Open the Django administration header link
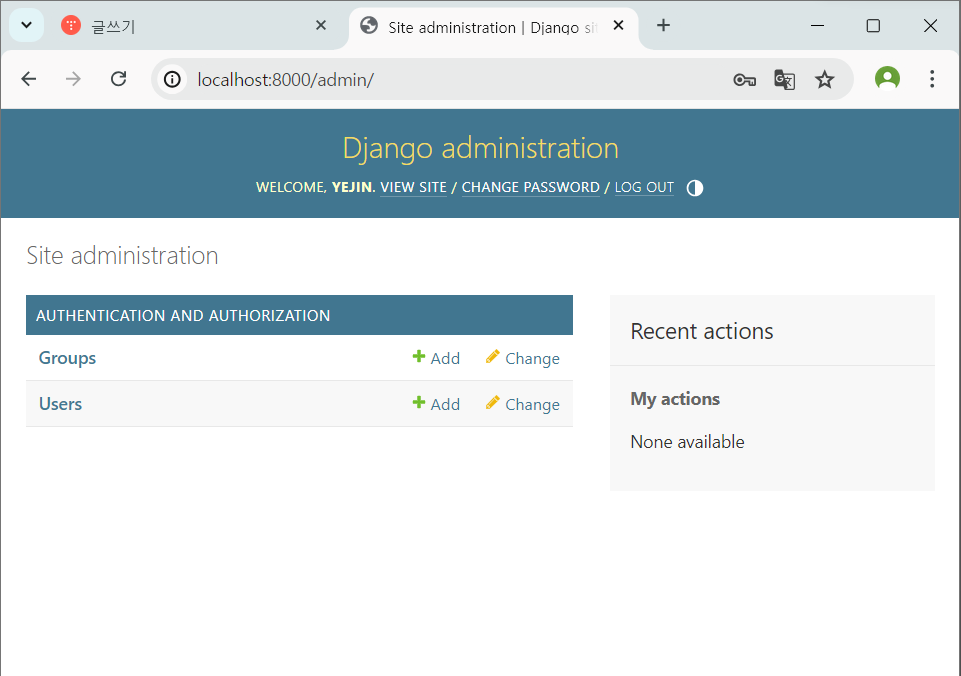Image resolution: width=961 pixels, height=676 pixels. [x=480, y=148]
